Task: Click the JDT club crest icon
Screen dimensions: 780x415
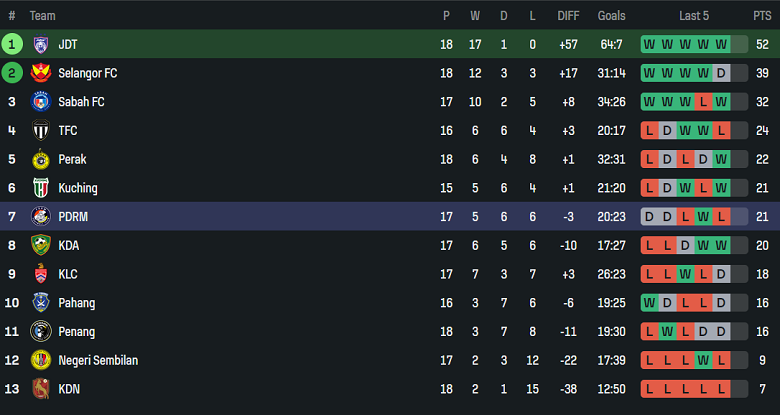Action: pyautogui.click(x=41, y=44)
